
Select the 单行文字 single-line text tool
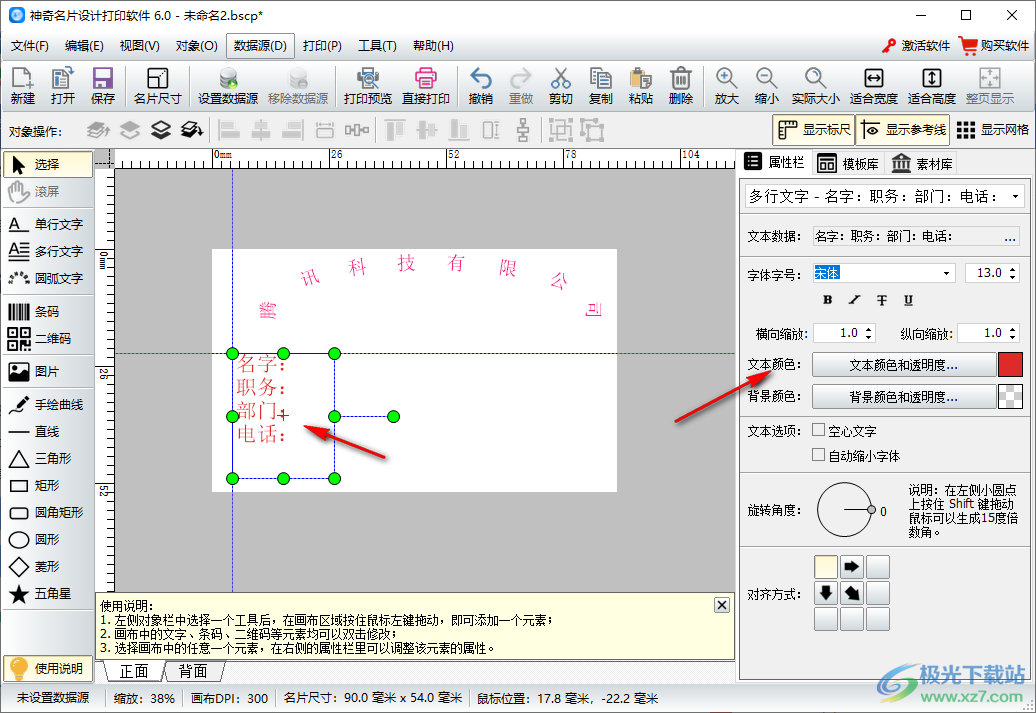coord(48,224)
